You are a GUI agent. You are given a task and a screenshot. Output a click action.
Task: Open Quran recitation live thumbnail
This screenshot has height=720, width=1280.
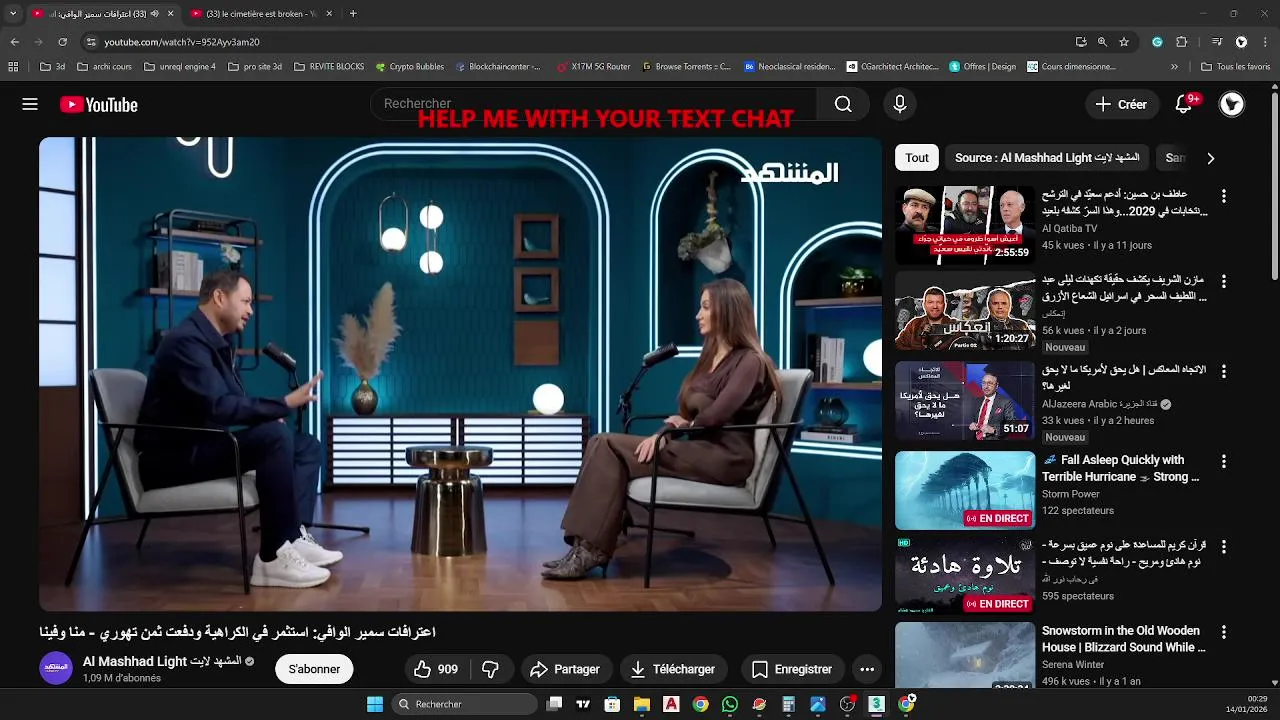(965, 576)
